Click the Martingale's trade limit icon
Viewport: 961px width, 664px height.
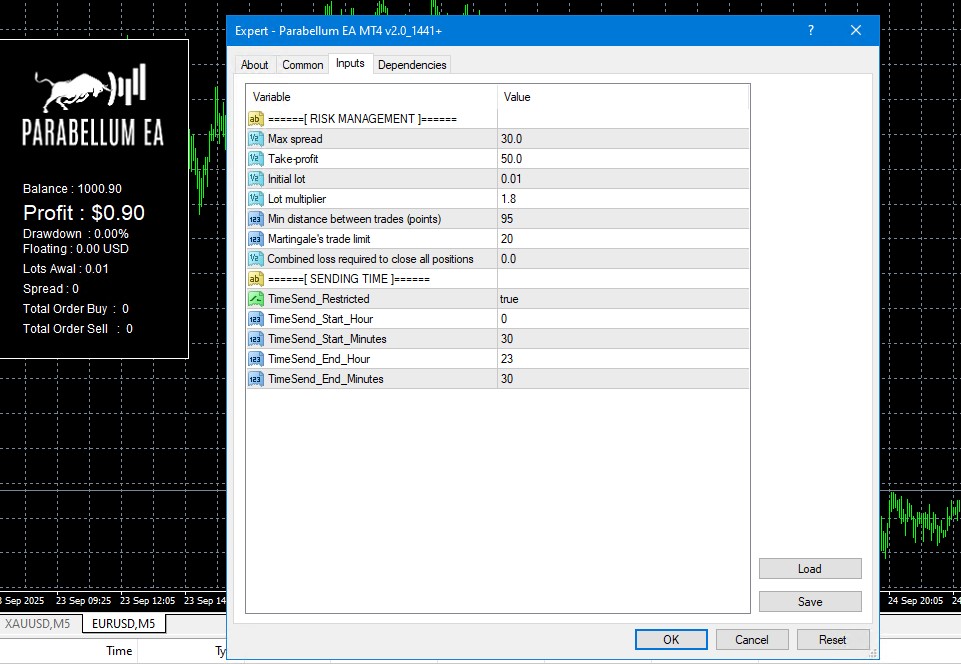coord(256,239)
